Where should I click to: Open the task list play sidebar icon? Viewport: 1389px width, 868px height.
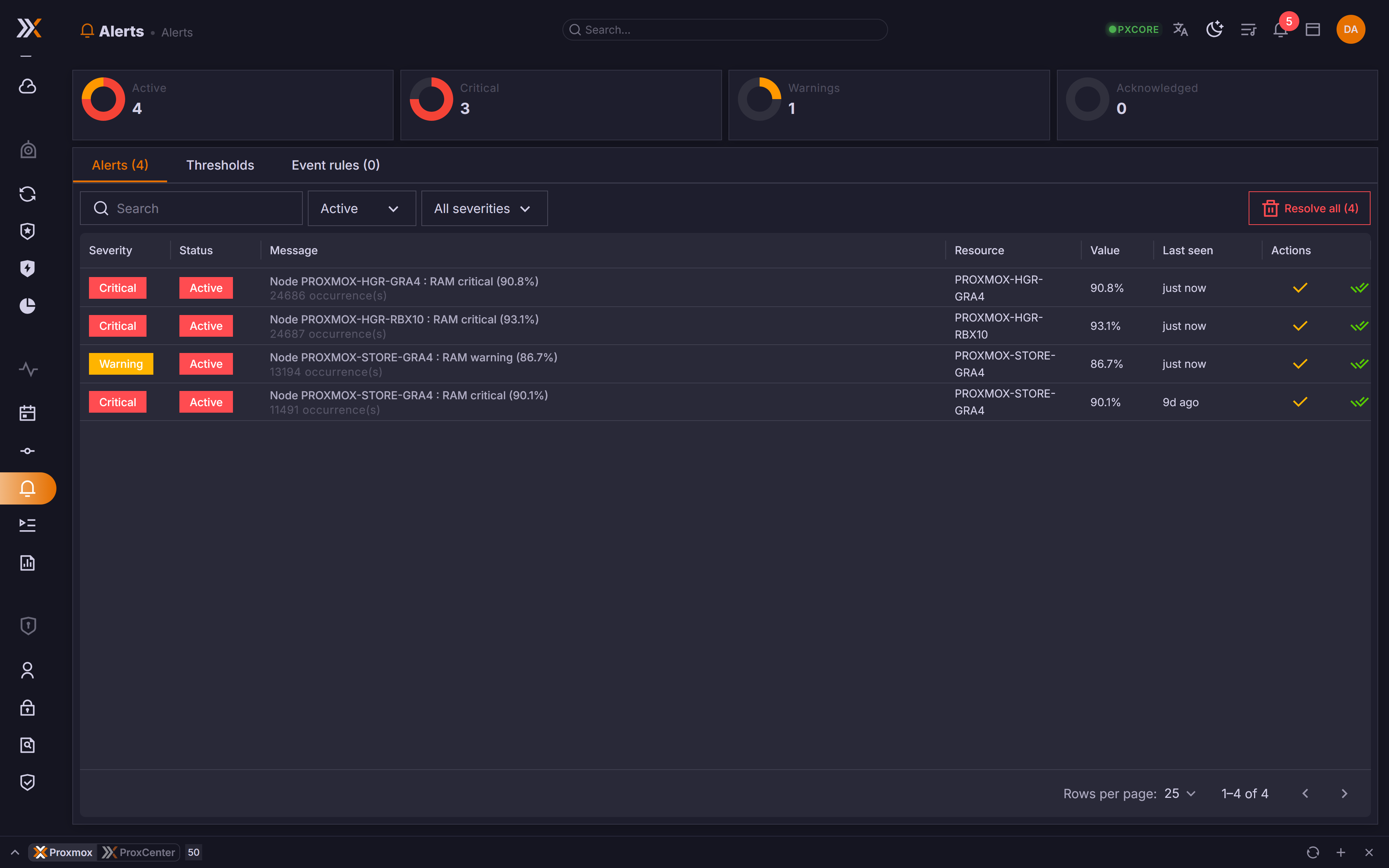pos(27,525)
